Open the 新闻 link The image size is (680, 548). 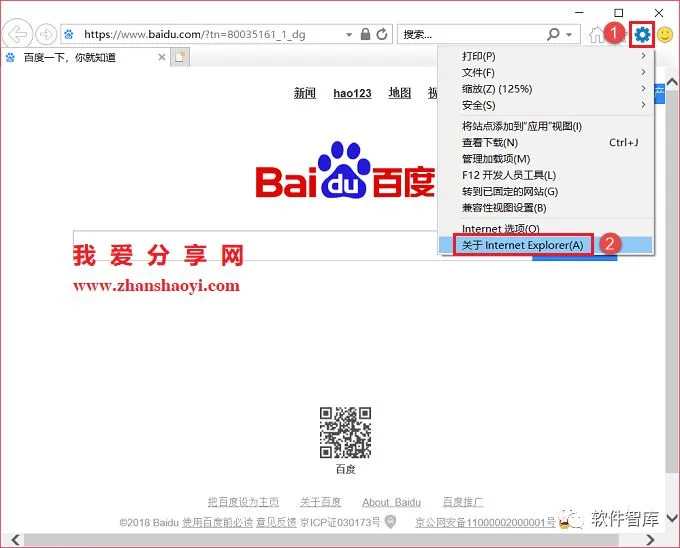point(305,93)
